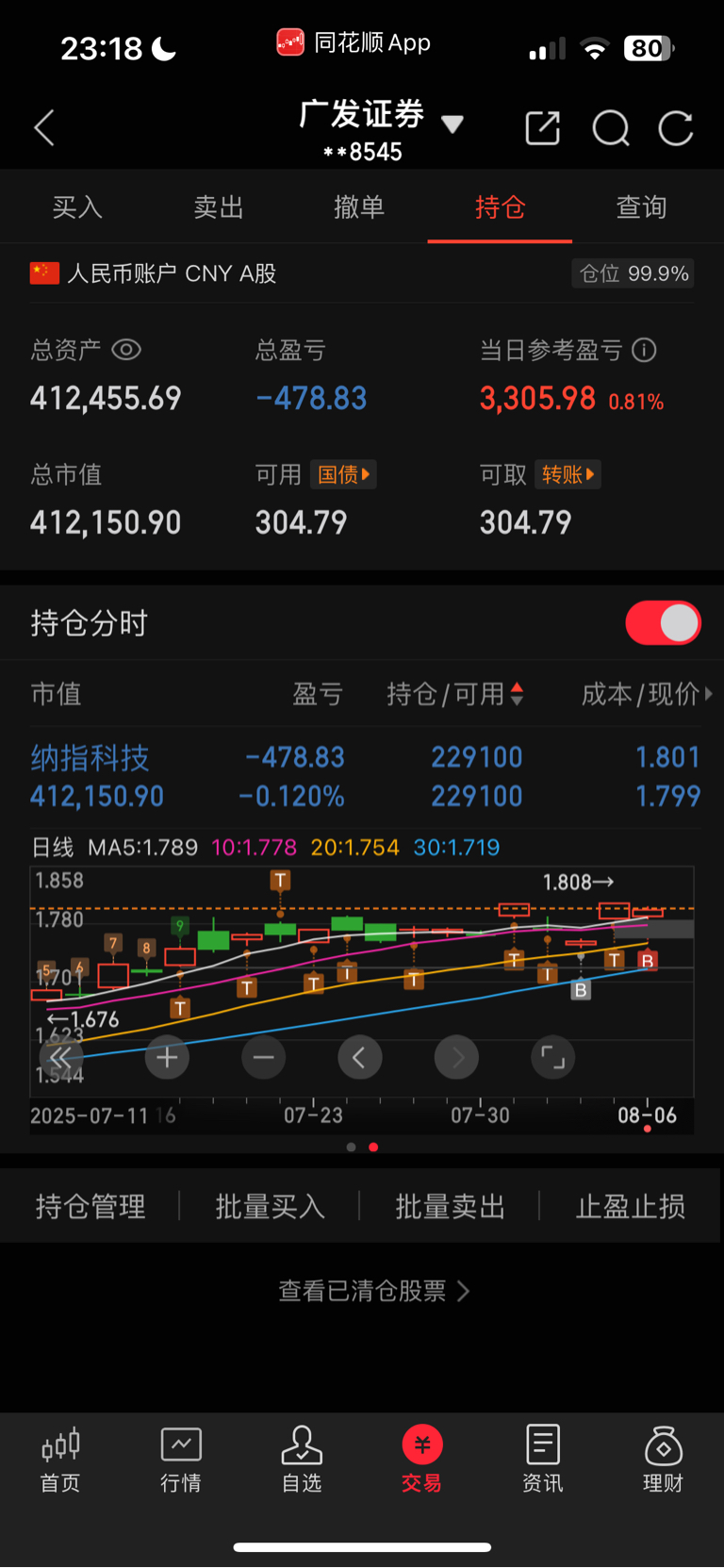
Task: Open 批量卖出
Action: [x=451, y=1206]
